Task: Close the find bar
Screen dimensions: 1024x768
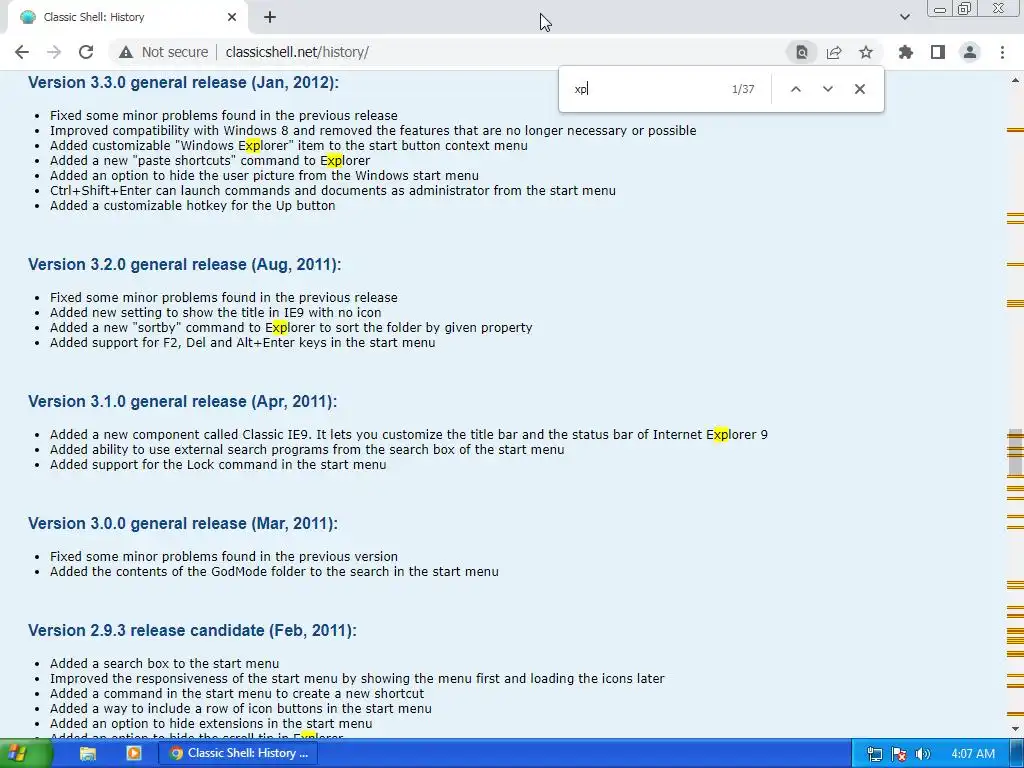Action: 859,89
